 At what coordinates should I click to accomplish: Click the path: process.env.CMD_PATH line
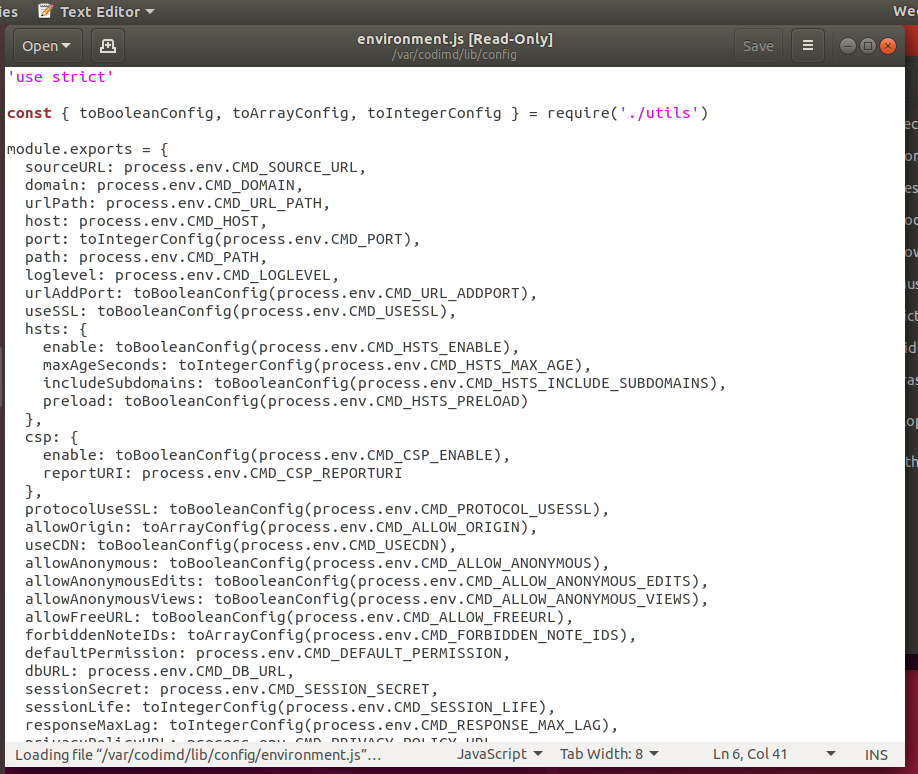click(146, 257)
